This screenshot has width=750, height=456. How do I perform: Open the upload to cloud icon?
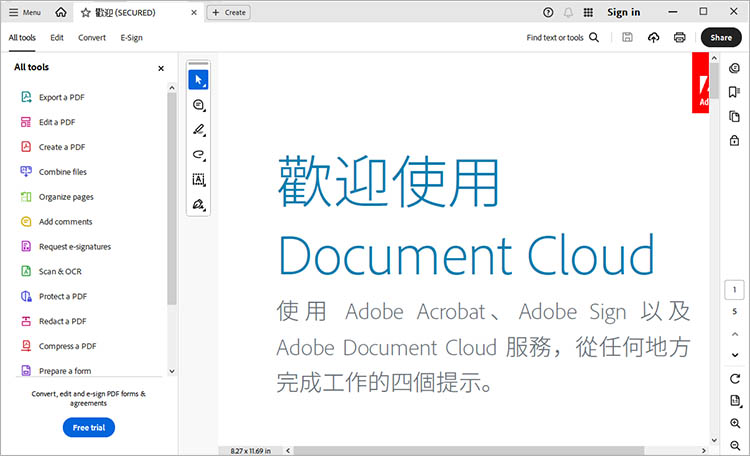click(653, 37)
